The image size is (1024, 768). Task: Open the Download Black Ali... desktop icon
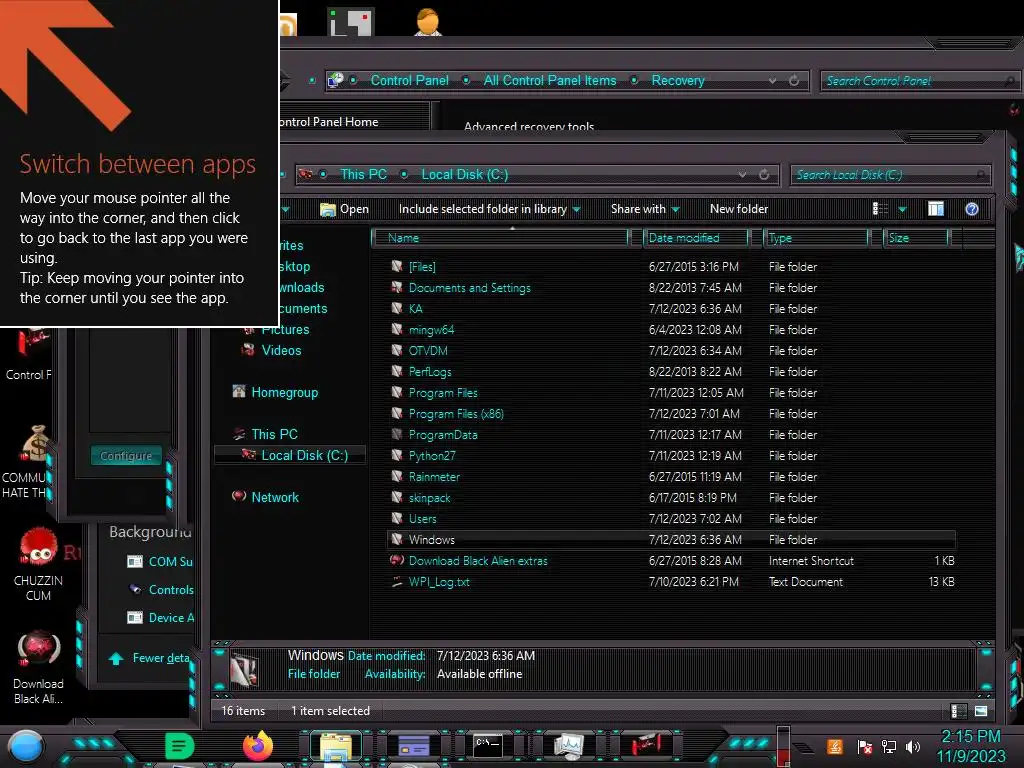(x=38, y=667)
